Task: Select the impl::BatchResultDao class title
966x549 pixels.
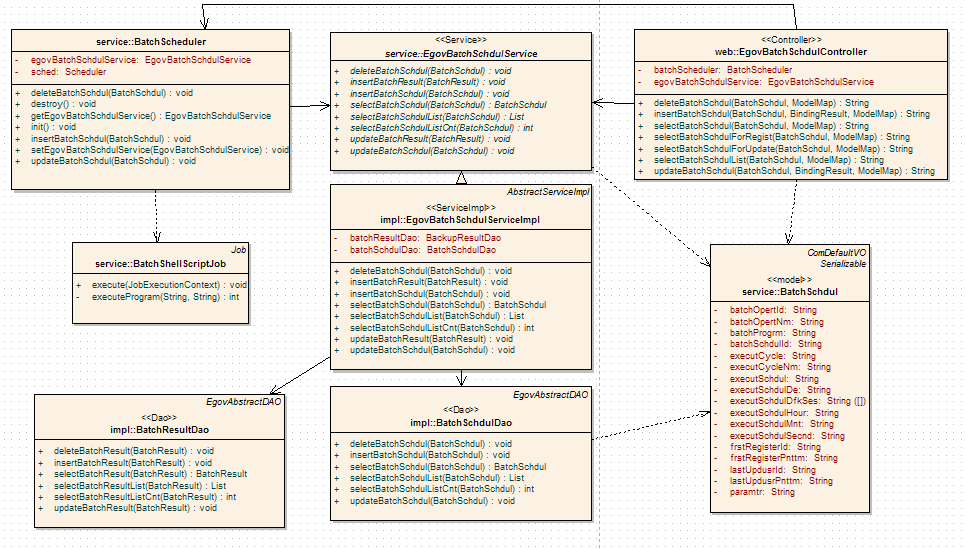Action: click(160, 429)
